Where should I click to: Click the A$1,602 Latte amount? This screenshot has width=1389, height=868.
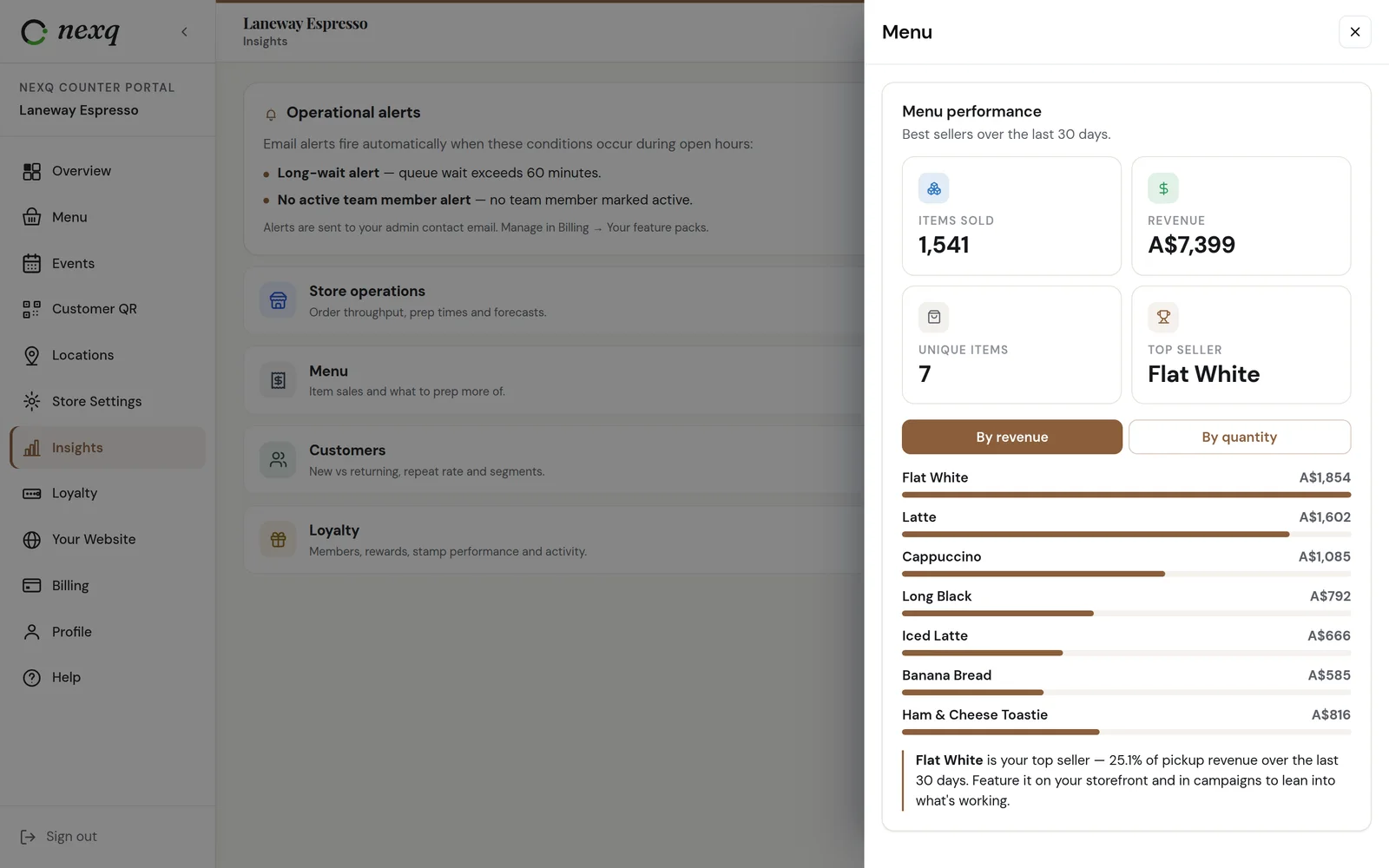point(1325,517)
